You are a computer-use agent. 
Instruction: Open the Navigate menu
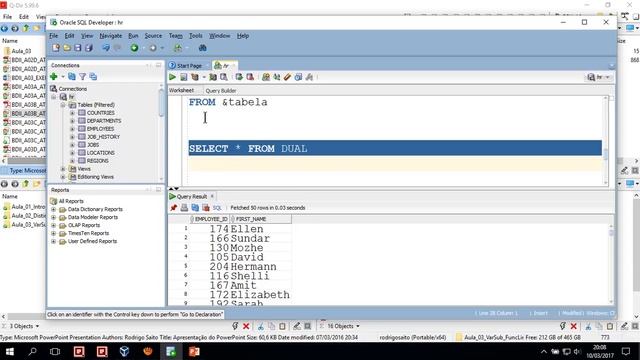pyautogui.click(x=111, y=36)
